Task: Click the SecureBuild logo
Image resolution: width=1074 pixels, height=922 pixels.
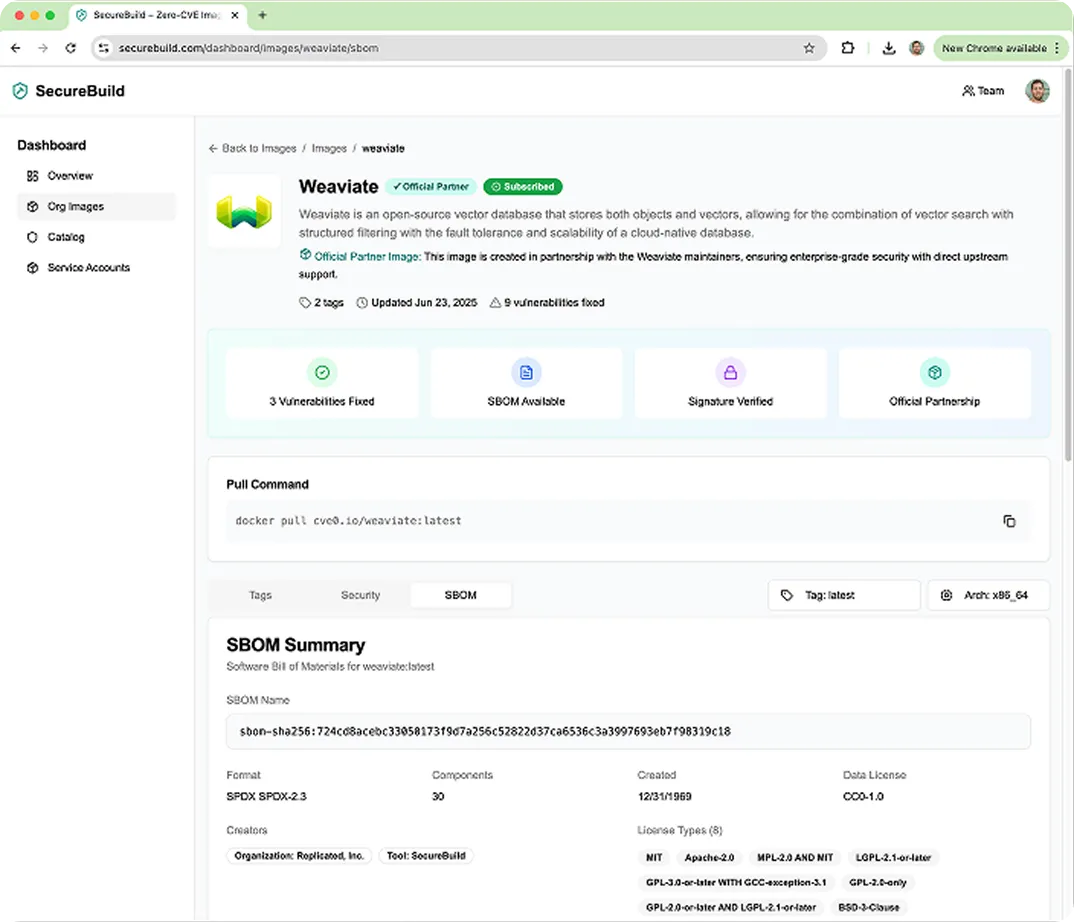Action: (68, 90)
